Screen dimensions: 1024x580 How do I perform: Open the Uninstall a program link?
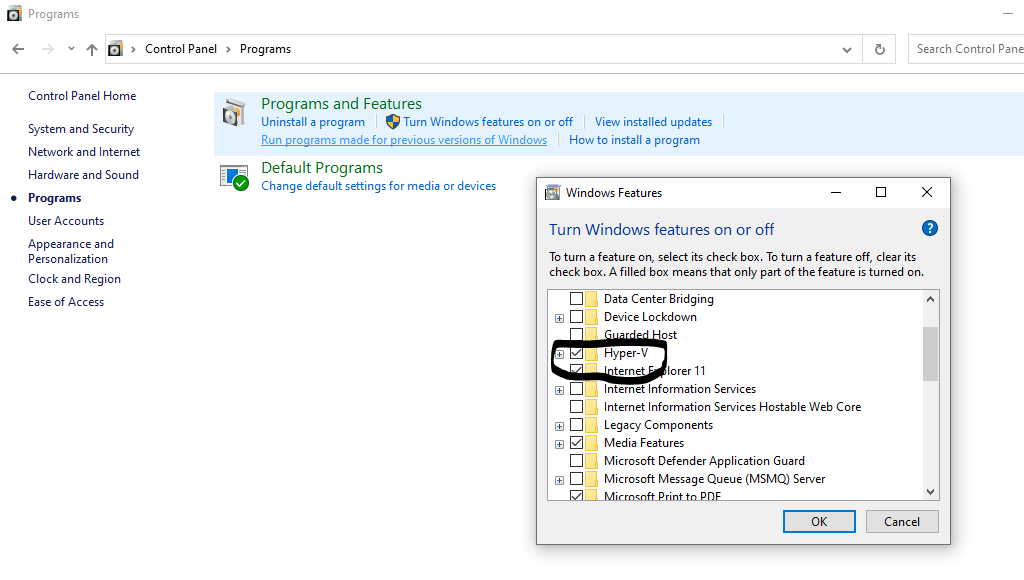pyautogui.click(x=313, y=122)
